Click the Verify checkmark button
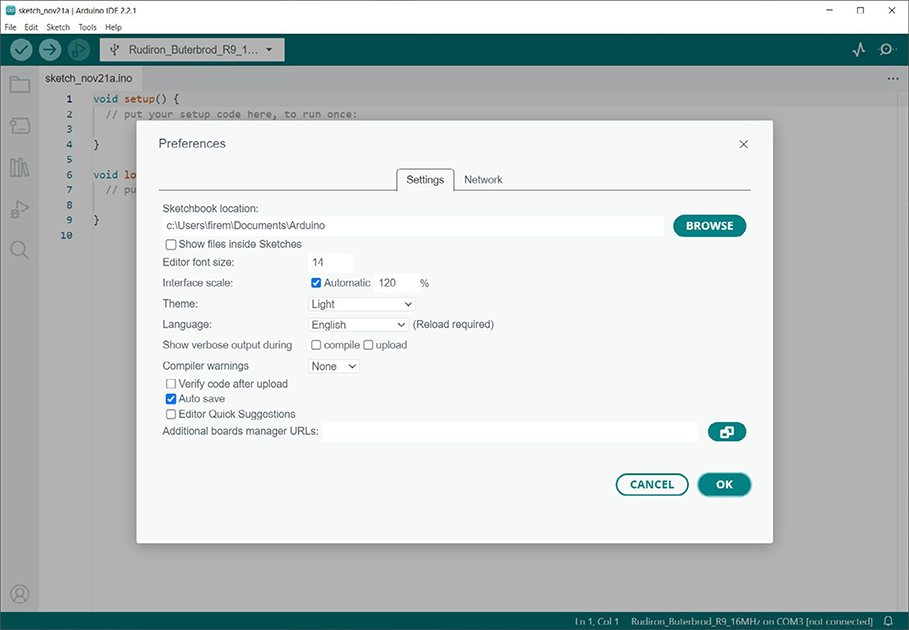Image resolution: width=909 pixels, height=630 pixels. [x=21, y=50]
